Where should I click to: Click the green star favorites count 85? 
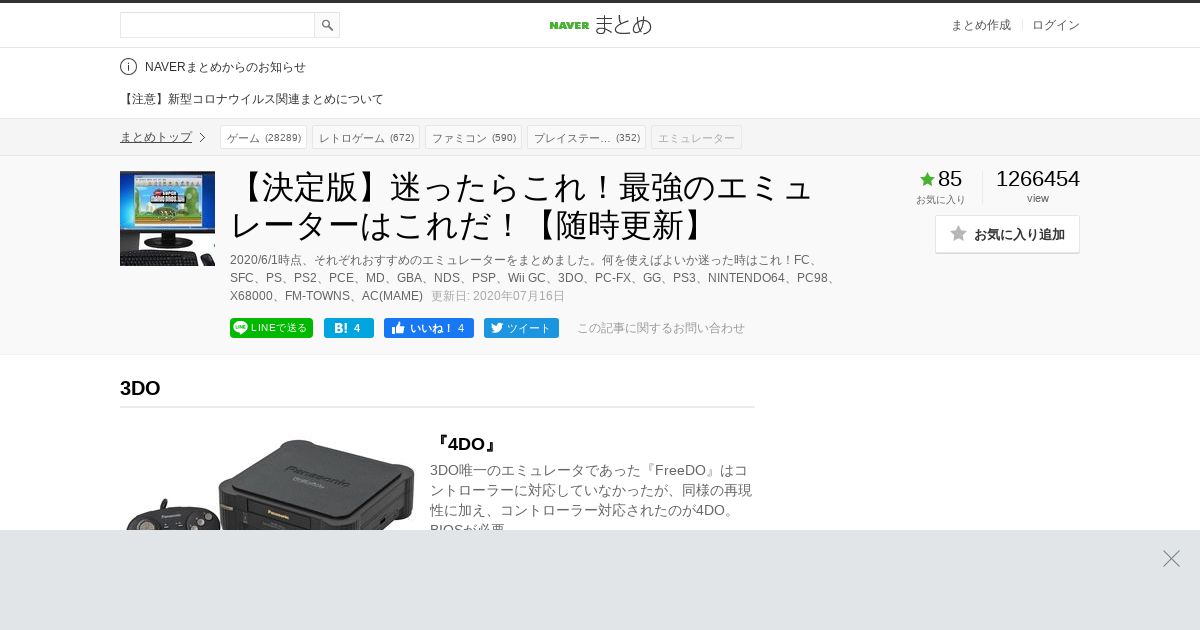tap(941, 179)
